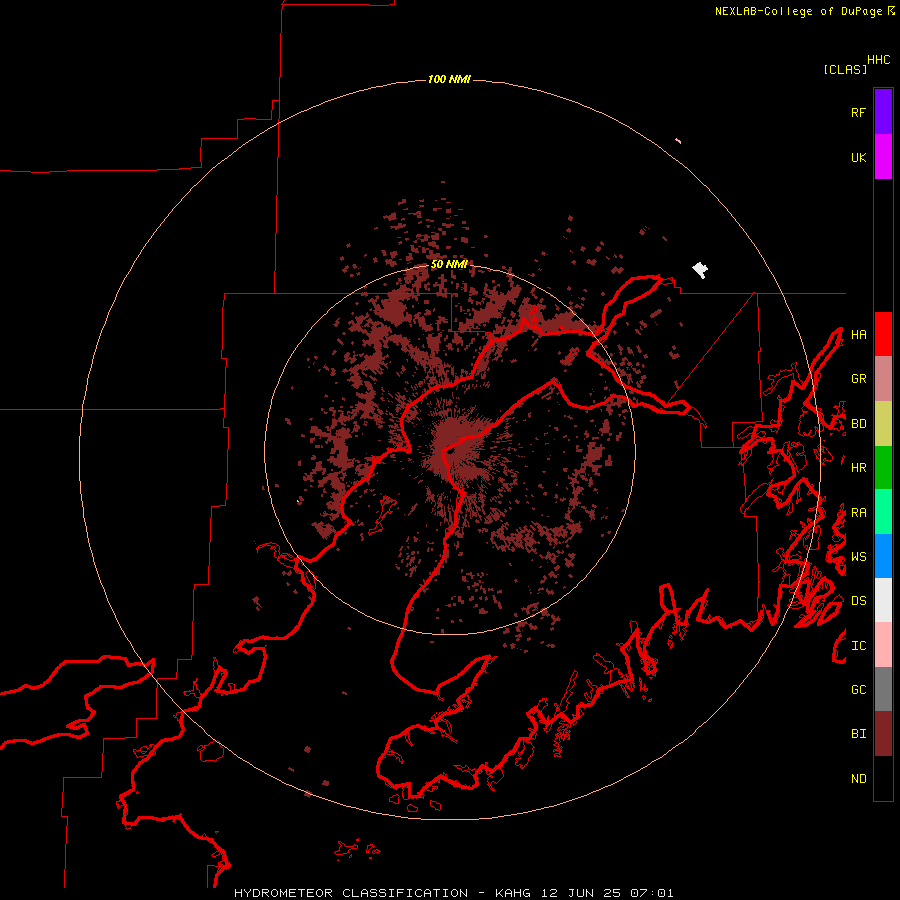Click the NEXLAB-College of DuPage text

[799, 11]
